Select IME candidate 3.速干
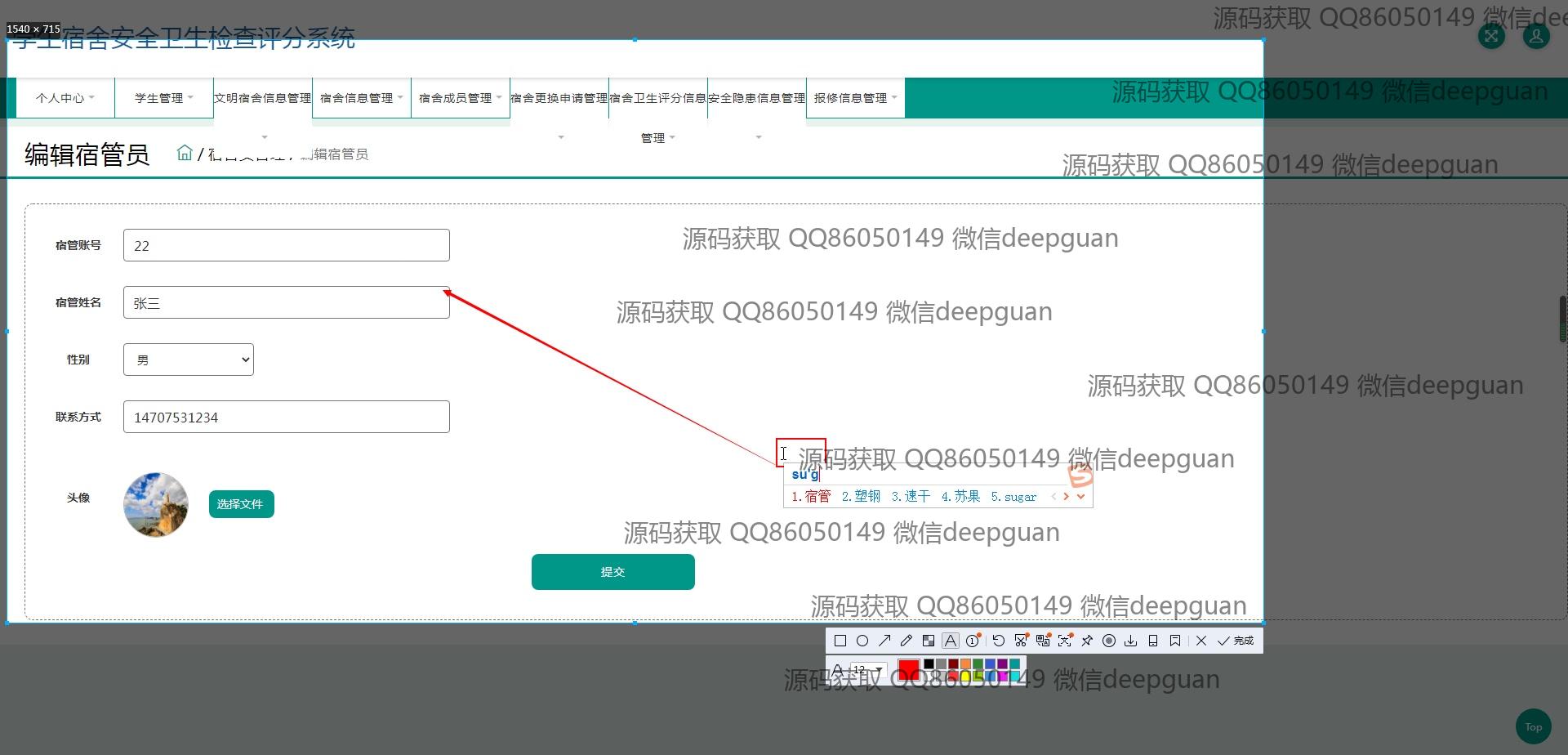The width and height of the screenshot is (1568, 755). click(x=911, y=496)
